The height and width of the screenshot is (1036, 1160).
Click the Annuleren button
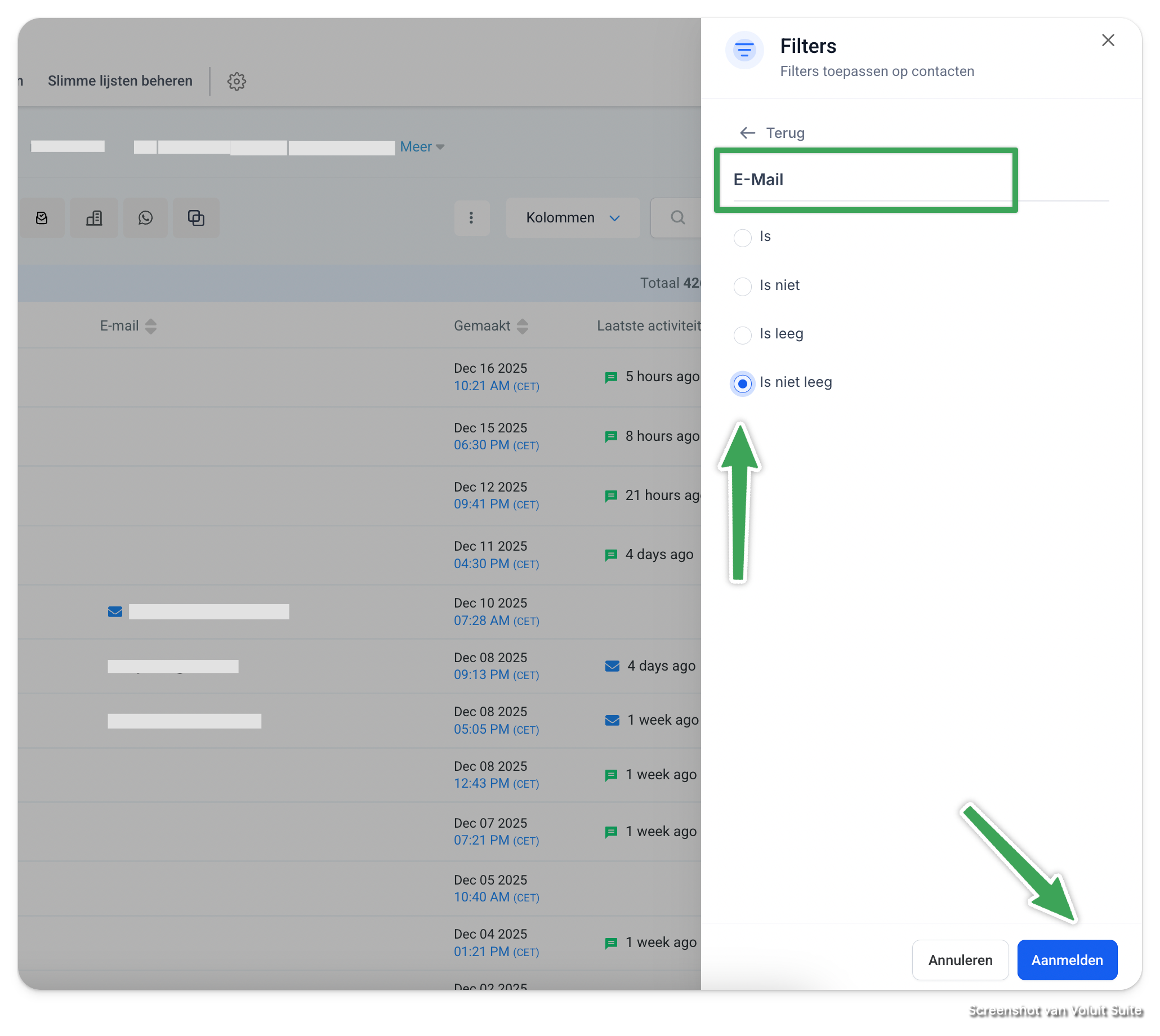click(960, 960)
